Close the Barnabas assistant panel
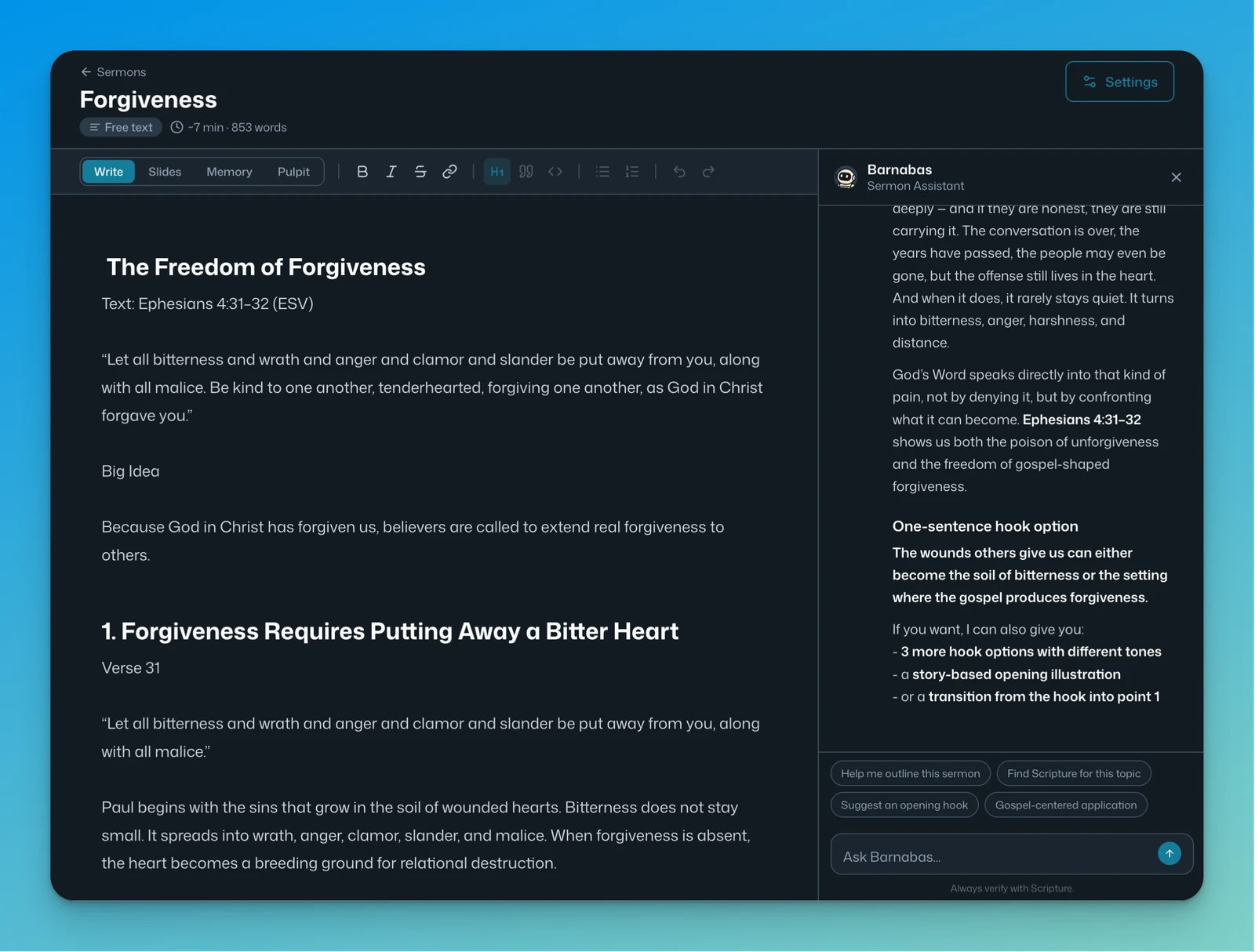The image size is (1255, 952). point(1177,177)
